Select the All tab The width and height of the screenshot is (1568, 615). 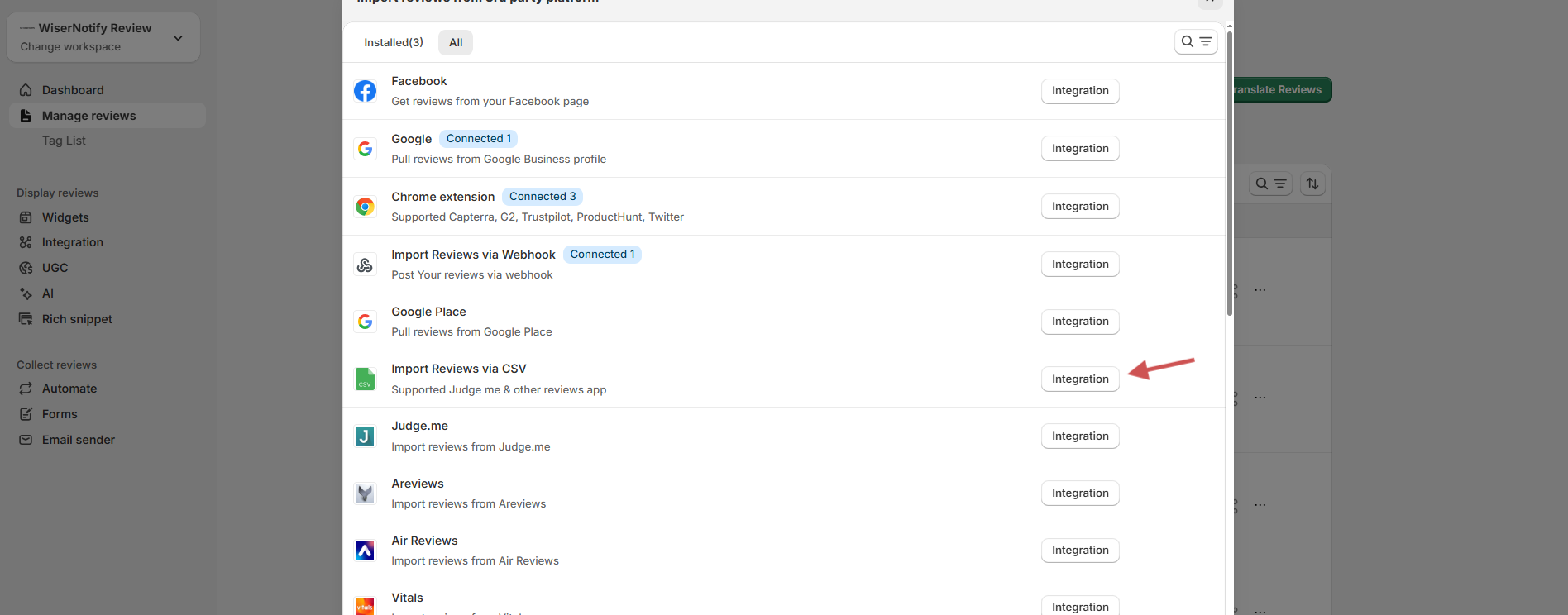pyautogui.click(x=456, y=43)
